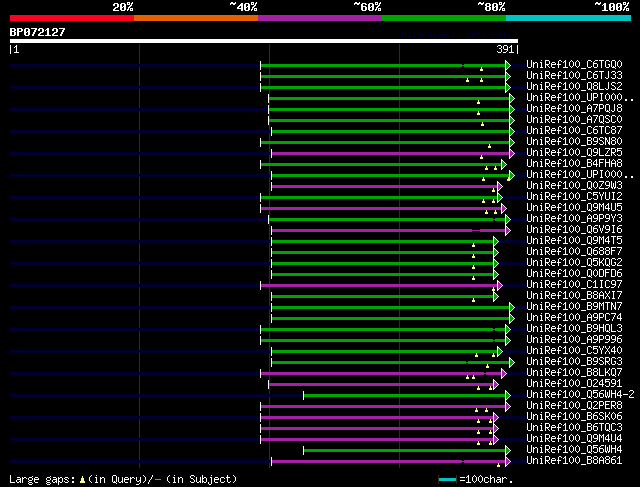Click the green alignment bar of Q9M4T5
This screenshot has height=487, width=640.
tap(382, 242)
